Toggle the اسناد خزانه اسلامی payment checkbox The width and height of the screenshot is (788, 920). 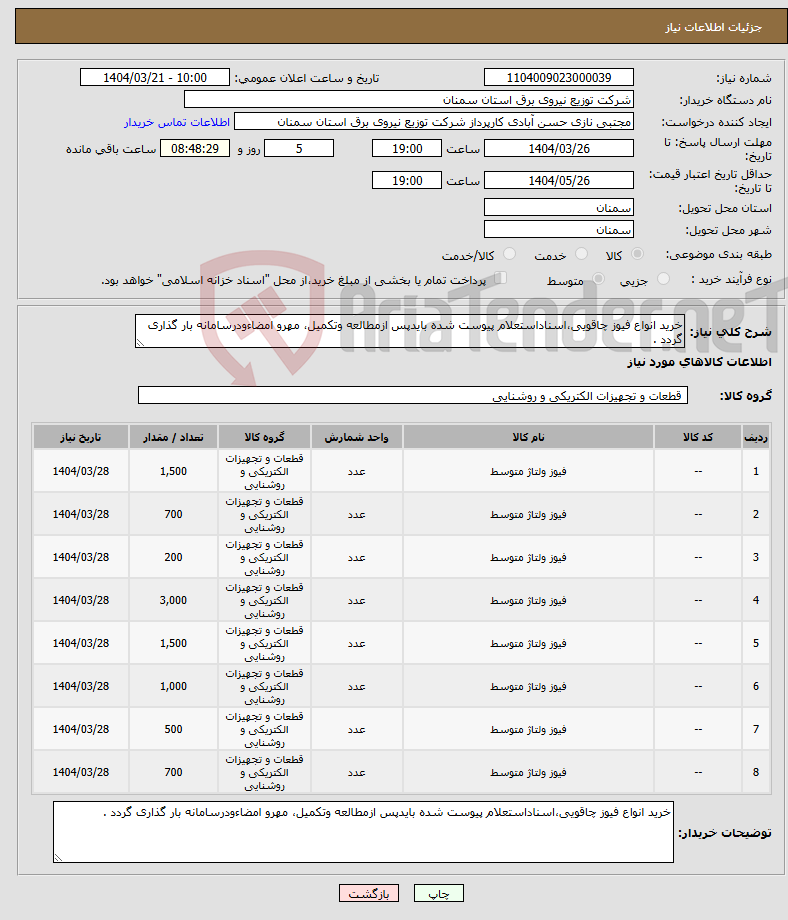[500, 278]
